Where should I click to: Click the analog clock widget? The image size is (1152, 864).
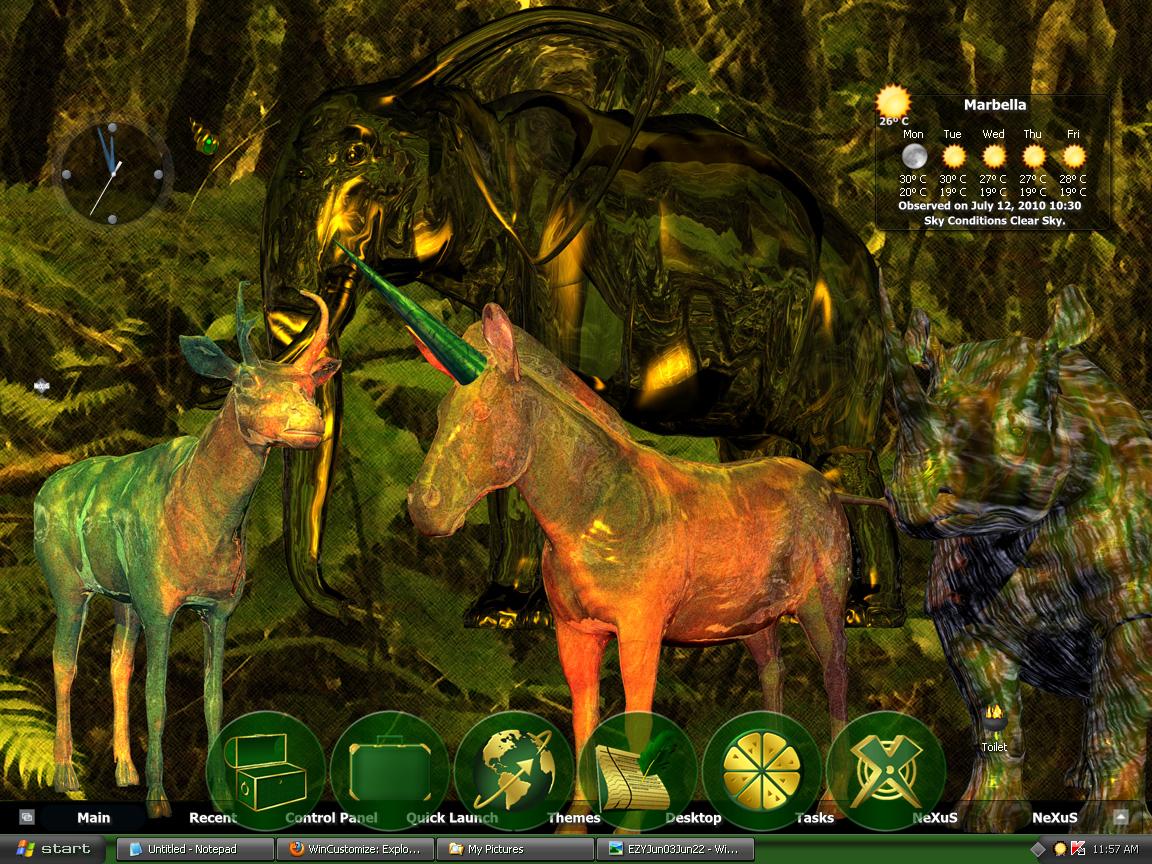[x=112, y=174]
